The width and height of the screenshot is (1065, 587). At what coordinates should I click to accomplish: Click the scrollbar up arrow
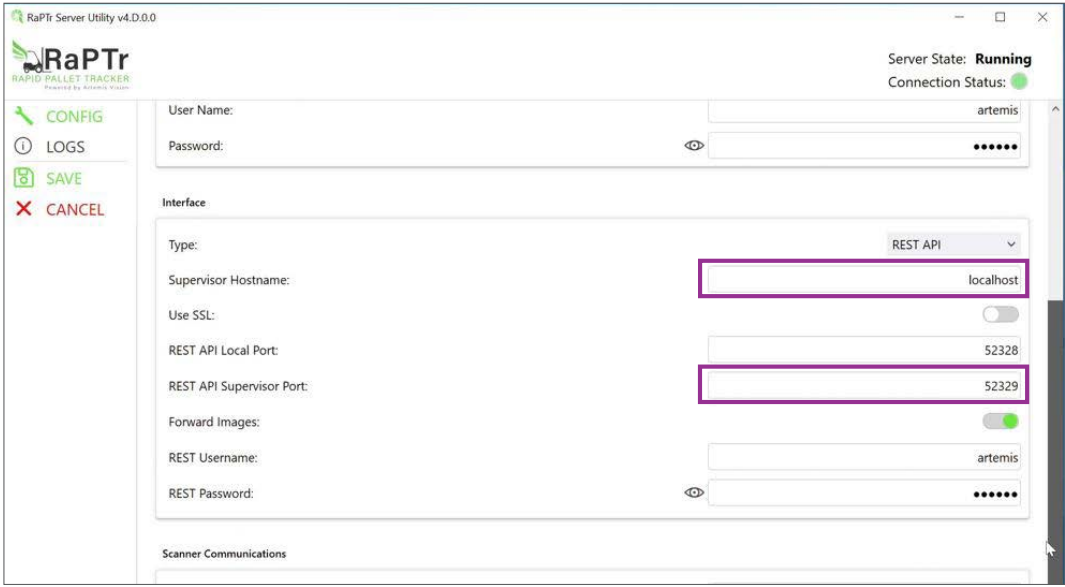[x=1055, y=108]
